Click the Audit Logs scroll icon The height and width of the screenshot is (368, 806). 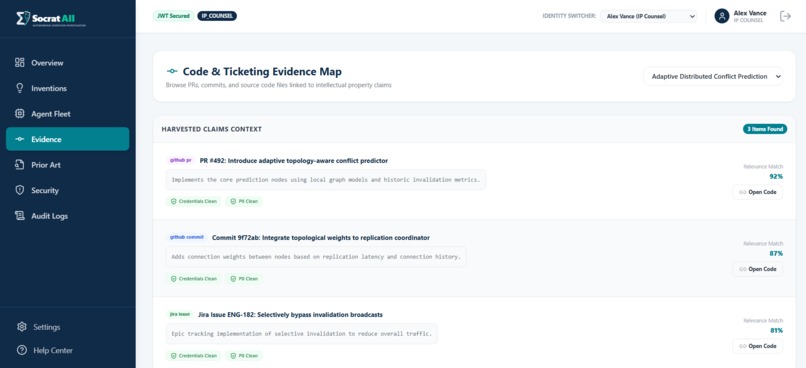(20, 216)
